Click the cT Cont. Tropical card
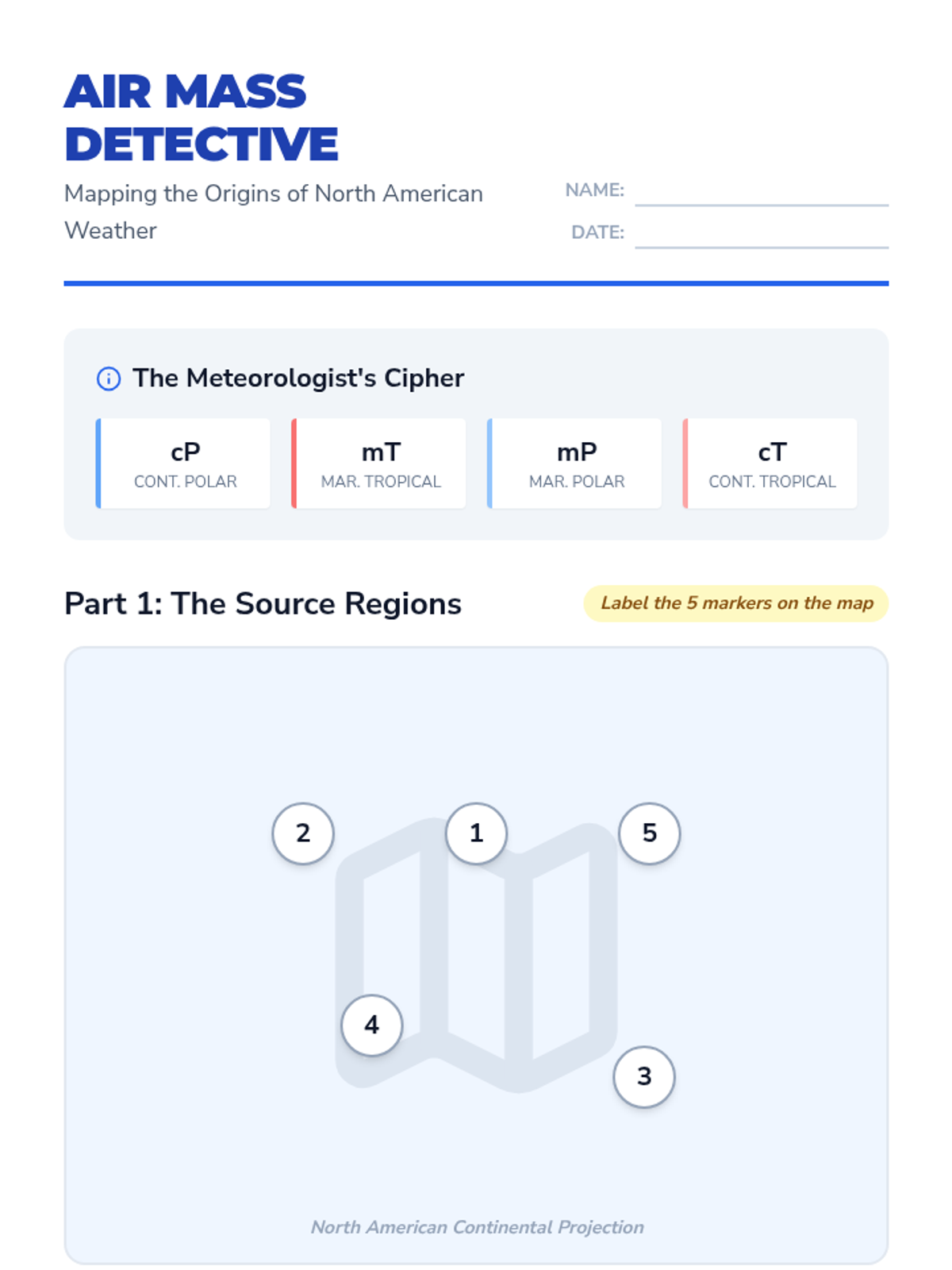Viewport: 952px width, 1270px height. click(x=772, y=464)
